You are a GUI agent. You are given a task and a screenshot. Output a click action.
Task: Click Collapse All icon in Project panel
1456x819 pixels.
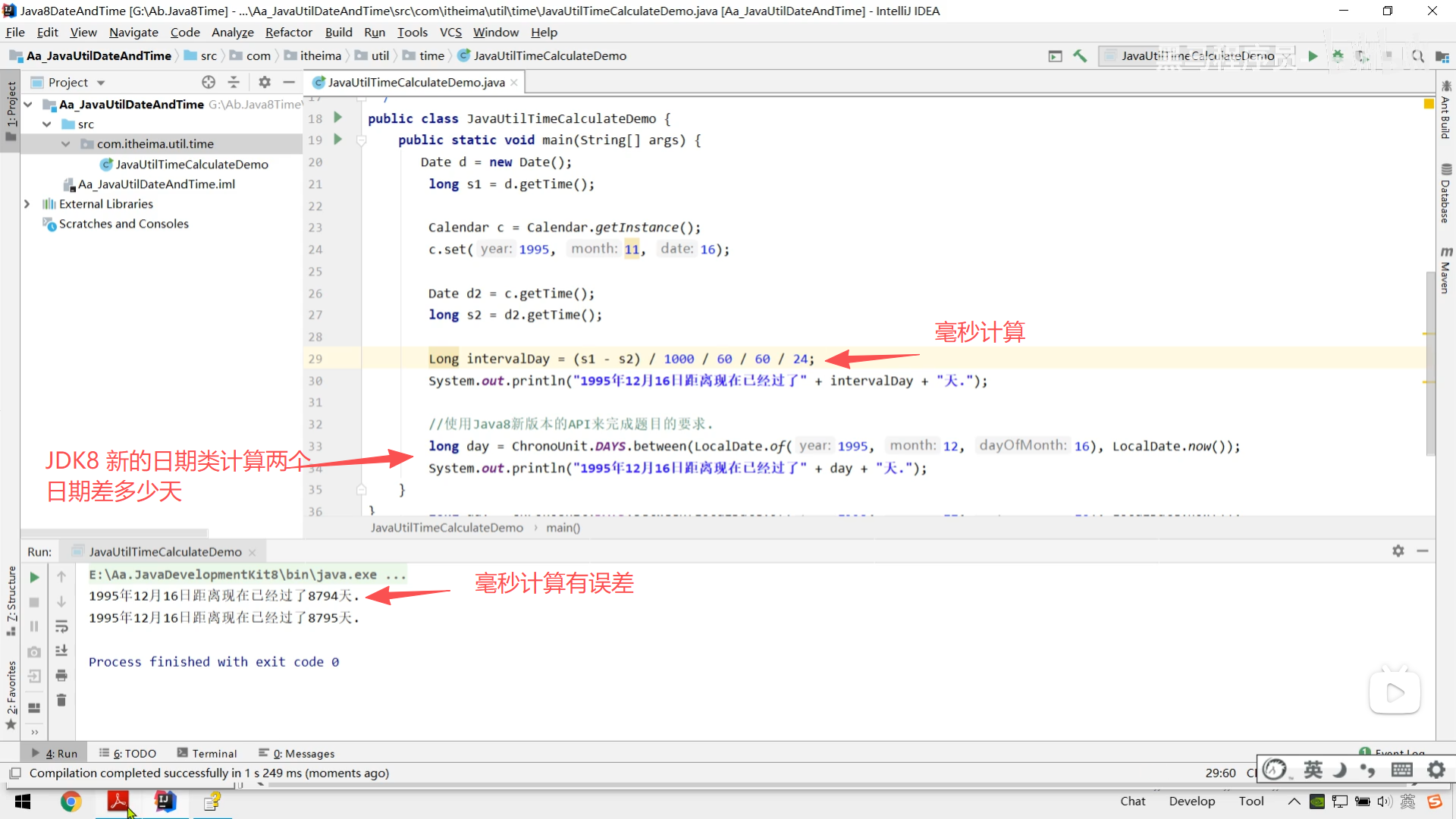(234, 82)
